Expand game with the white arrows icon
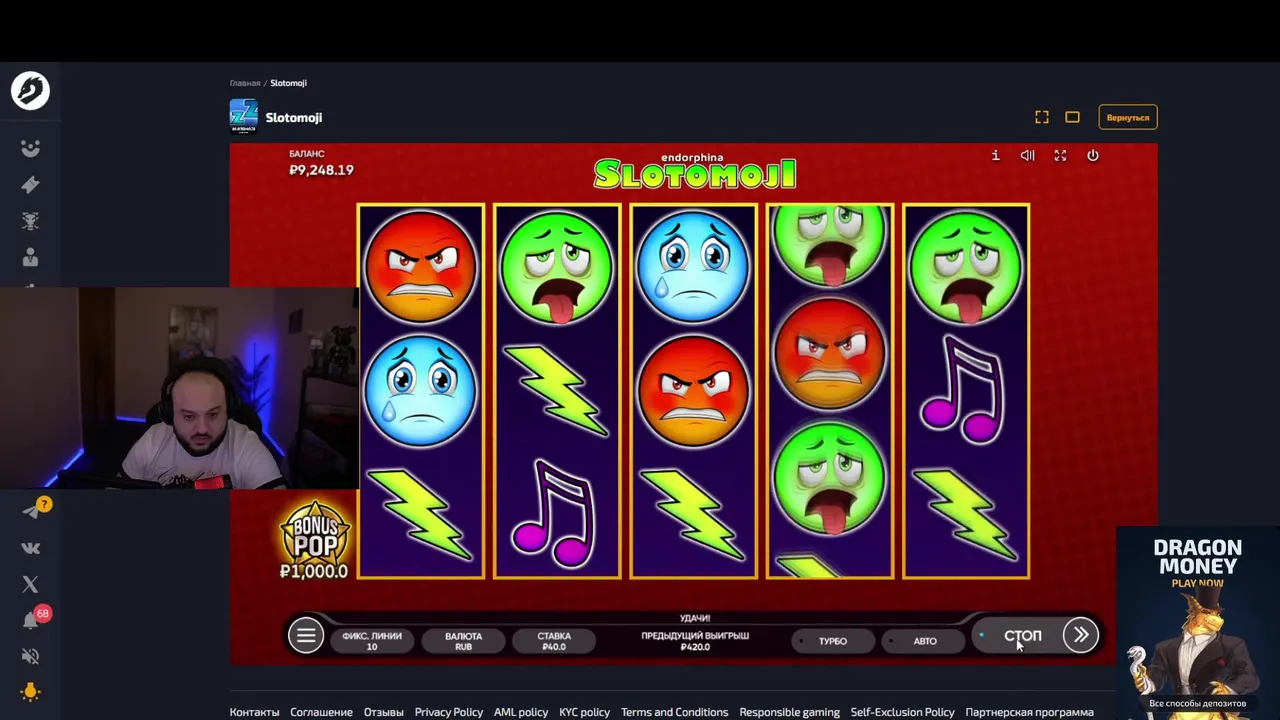This screenshot has height=720, width=1280. pos(1060,155)
